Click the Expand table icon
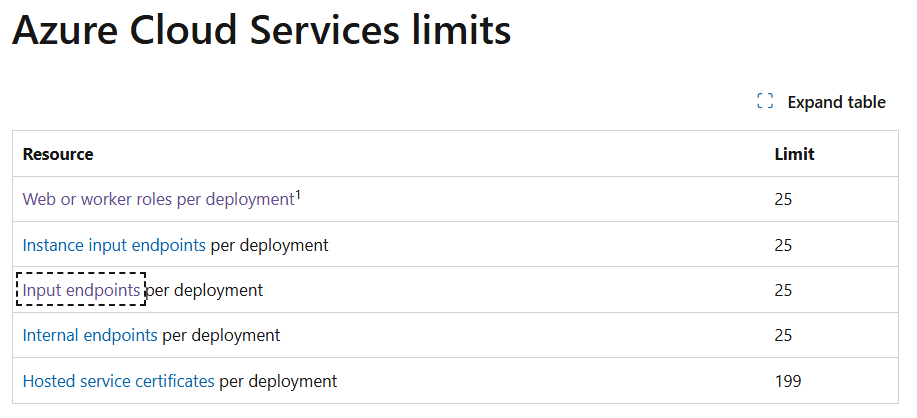 pyautogui.click(x=765, y=101)
